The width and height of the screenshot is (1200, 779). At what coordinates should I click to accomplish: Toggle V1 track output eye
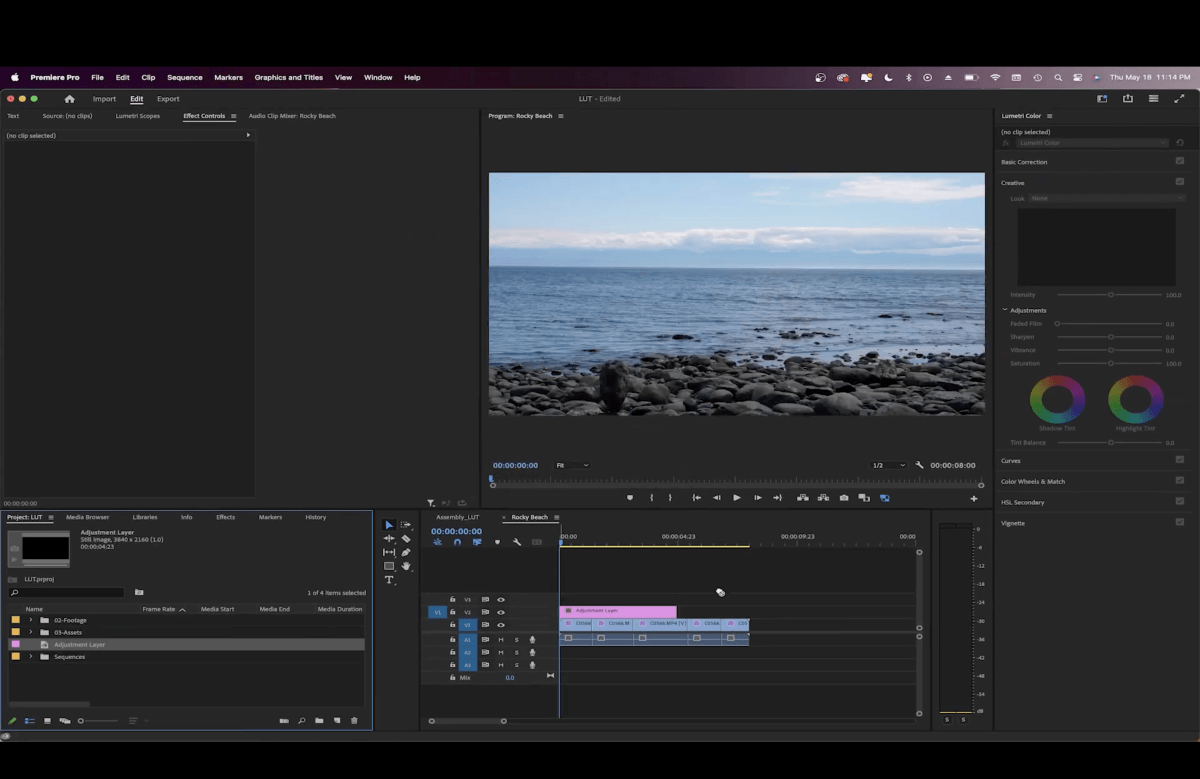pyautogui.click(x=501, y=625)
